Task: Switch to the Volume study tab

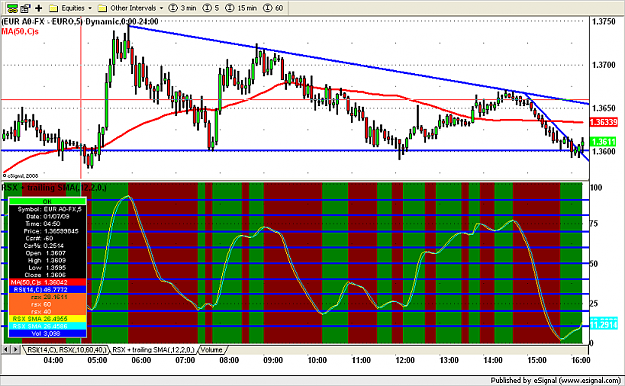Action: tap(212, 350)
